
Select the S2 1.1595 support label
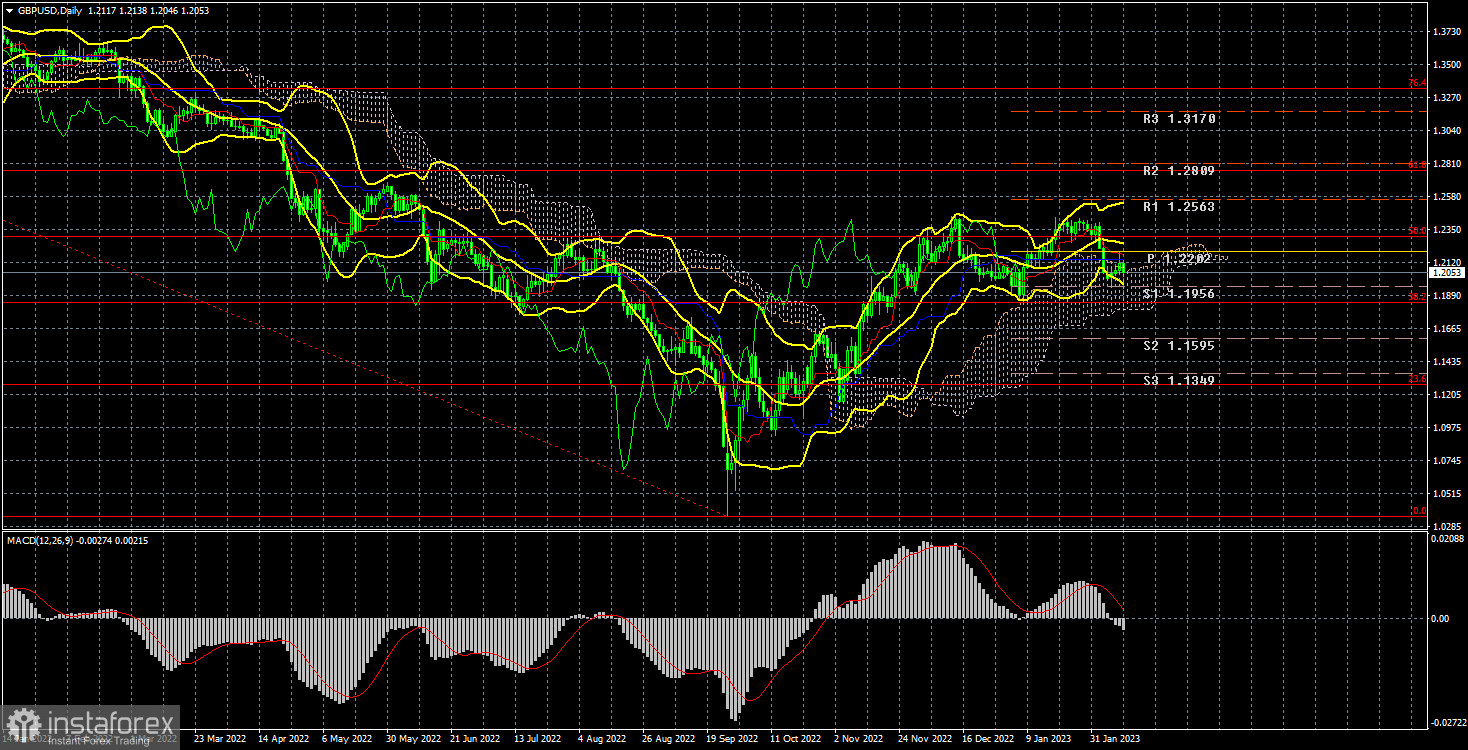click(x=1179, y=346)
